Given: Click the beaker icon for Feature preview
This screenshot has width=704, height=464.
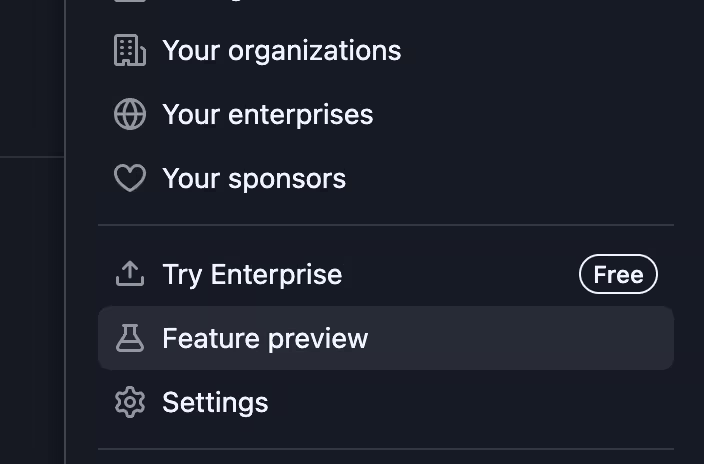Looking at the screenshot, I should tap(130, 338).
